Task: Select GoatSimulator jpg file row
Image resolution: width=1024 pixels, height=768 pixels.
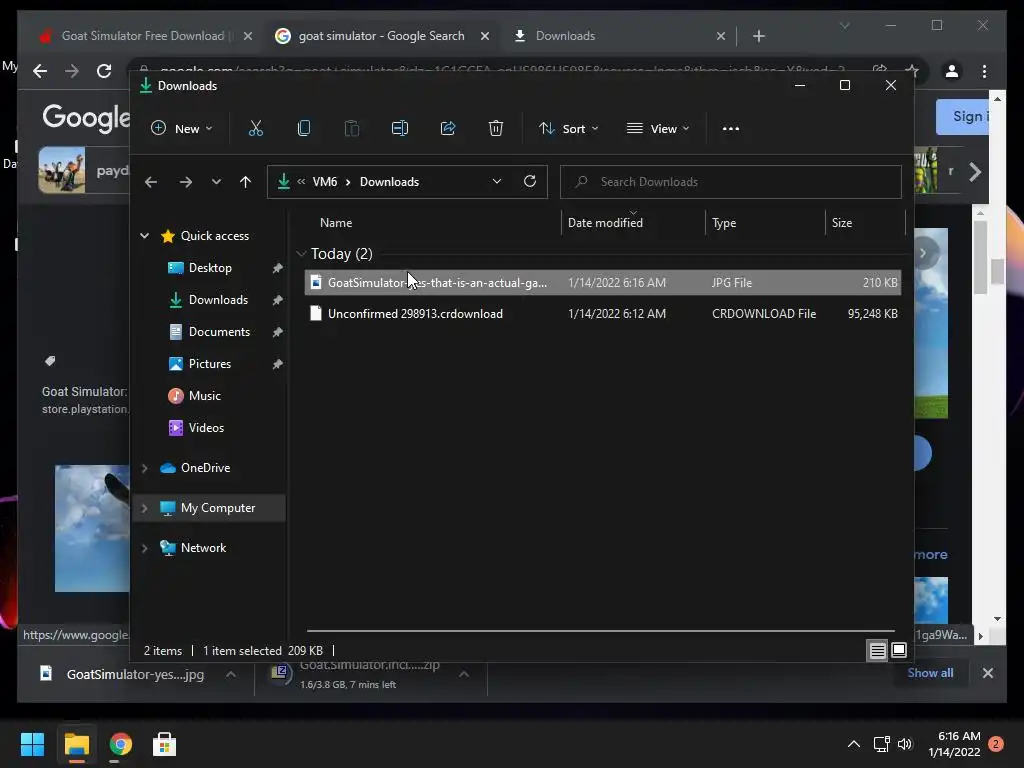Action: [603, 283]
